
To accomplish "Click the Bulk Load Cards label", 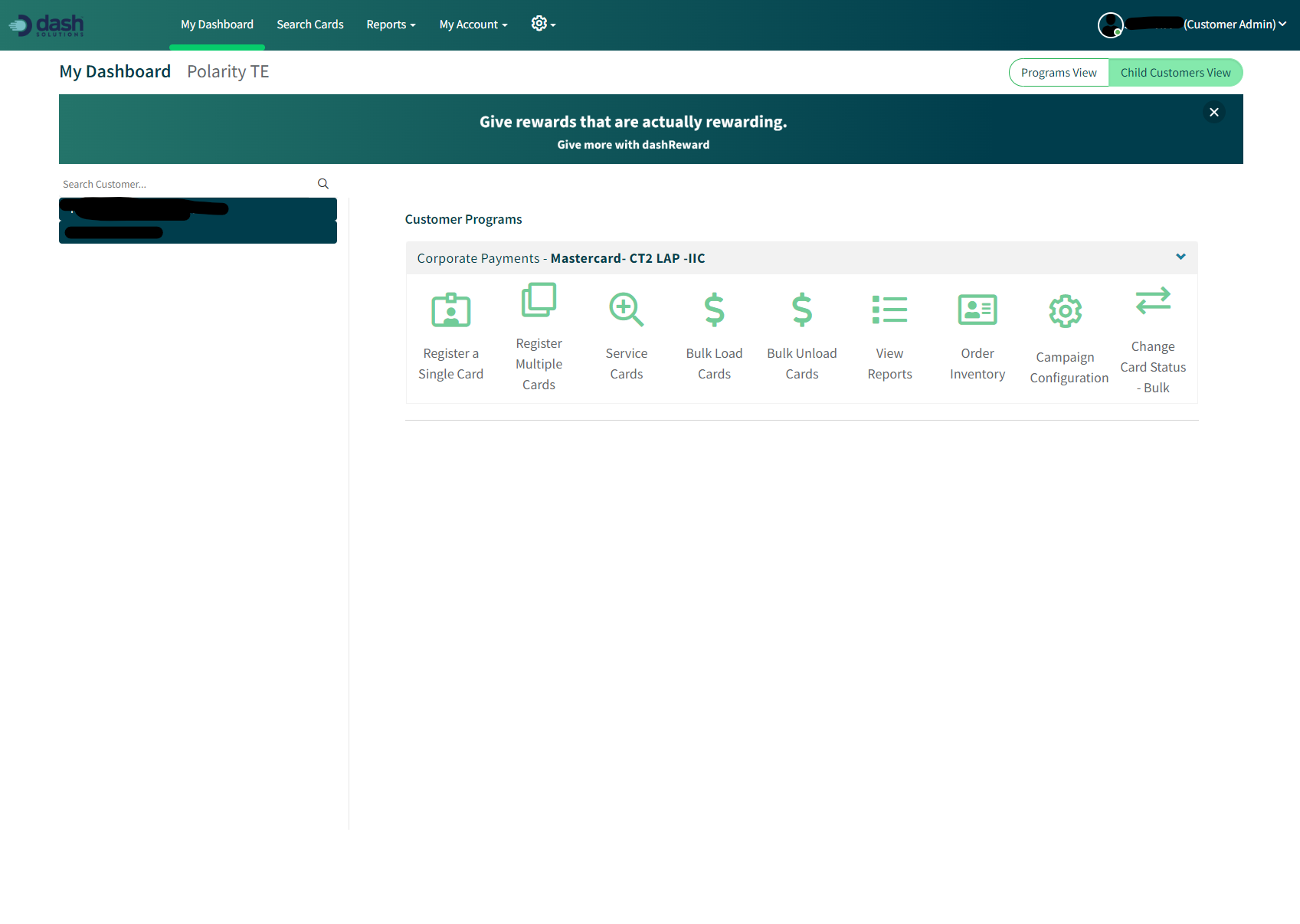I will 714,364.
